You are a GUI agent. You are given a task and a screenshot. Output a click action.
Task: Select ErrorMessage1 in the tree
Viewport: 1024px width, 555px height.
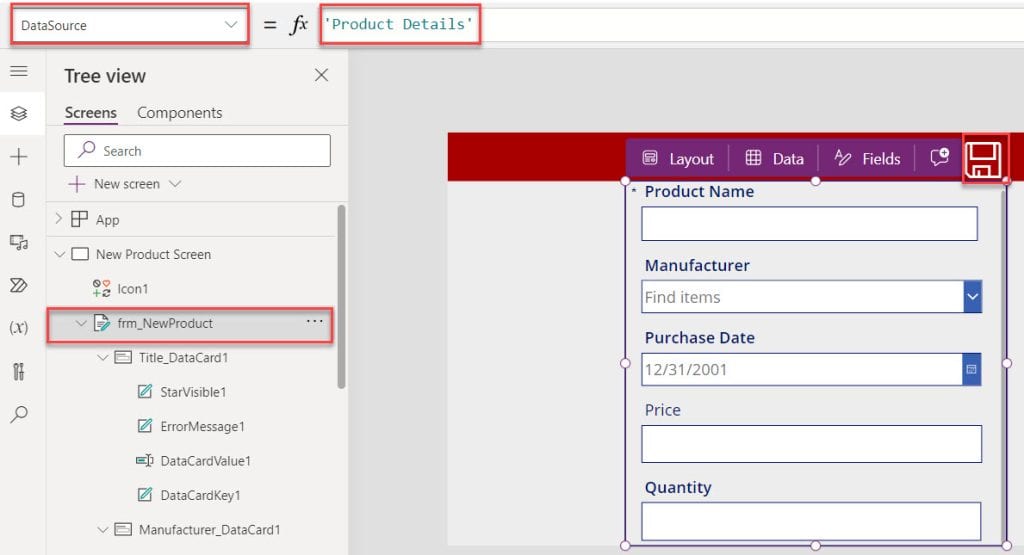point(202,426)
